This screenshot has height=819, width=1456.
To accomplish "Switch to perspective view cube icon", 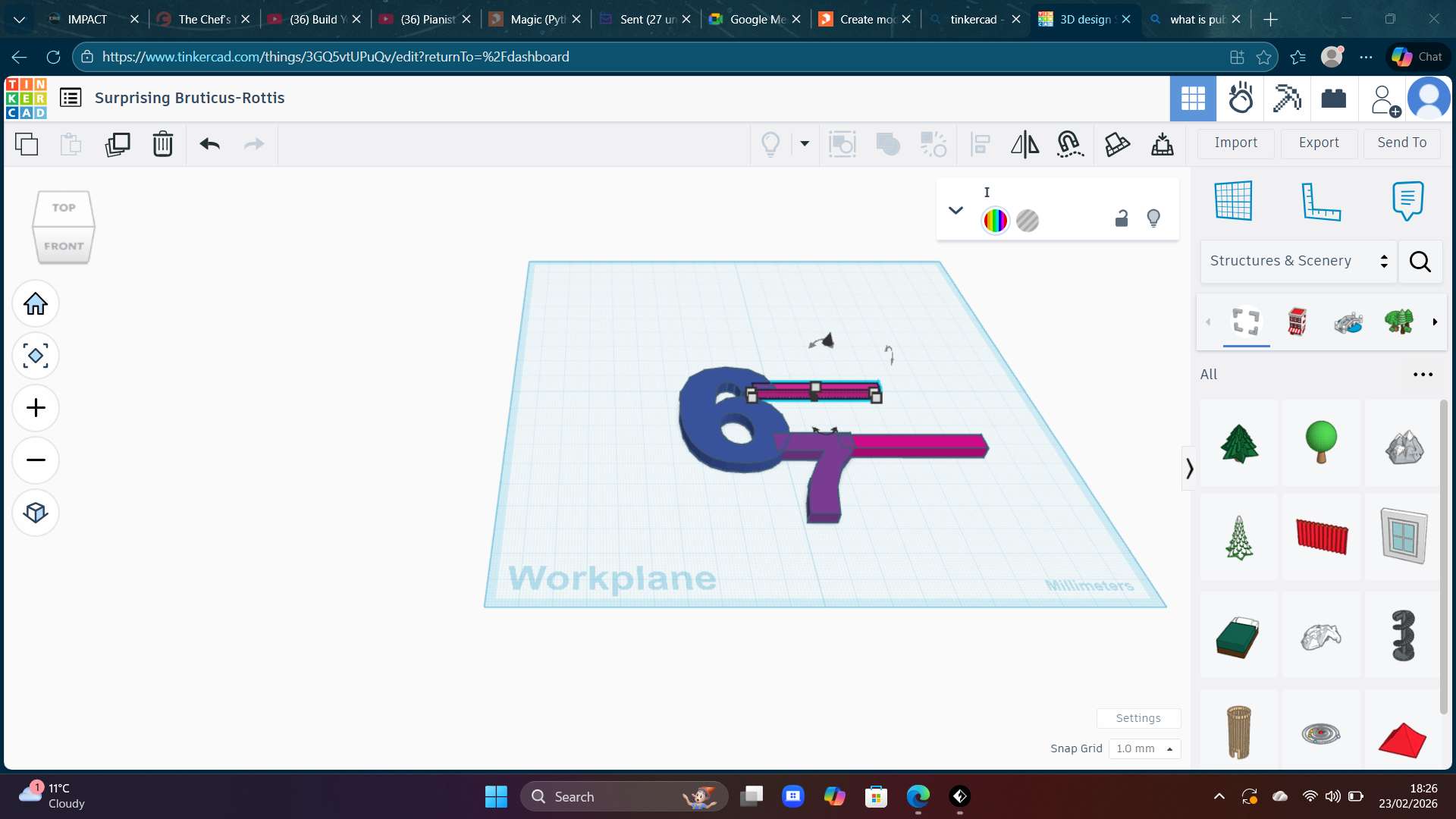I will point(36,513).
